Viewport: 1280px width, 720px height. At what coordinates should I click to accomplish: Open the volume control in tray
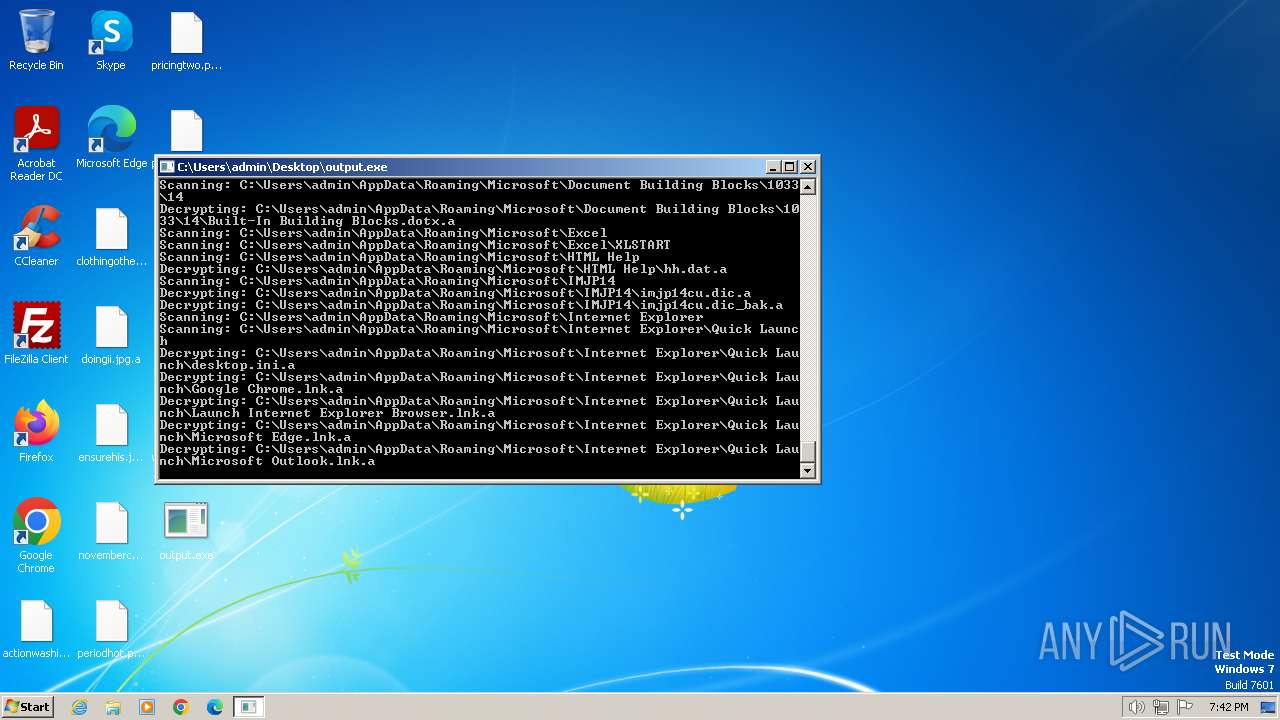(x=1137, y=707)
